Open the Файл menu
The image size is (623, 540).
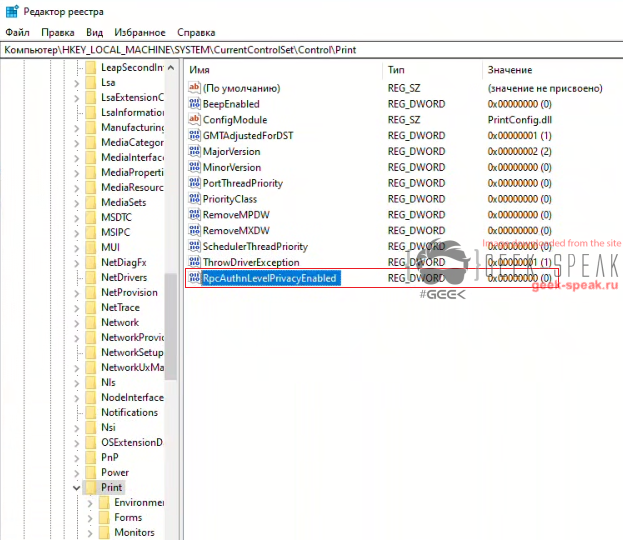click(17, 32)
